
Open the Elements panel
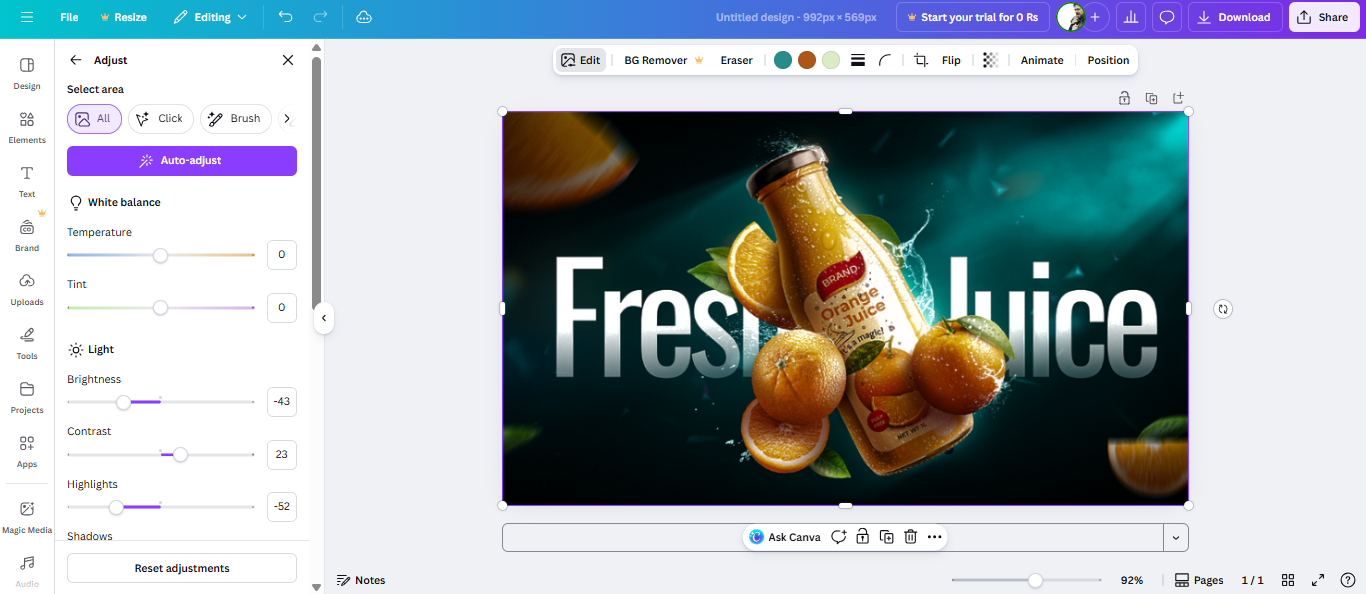click(26, 125)
